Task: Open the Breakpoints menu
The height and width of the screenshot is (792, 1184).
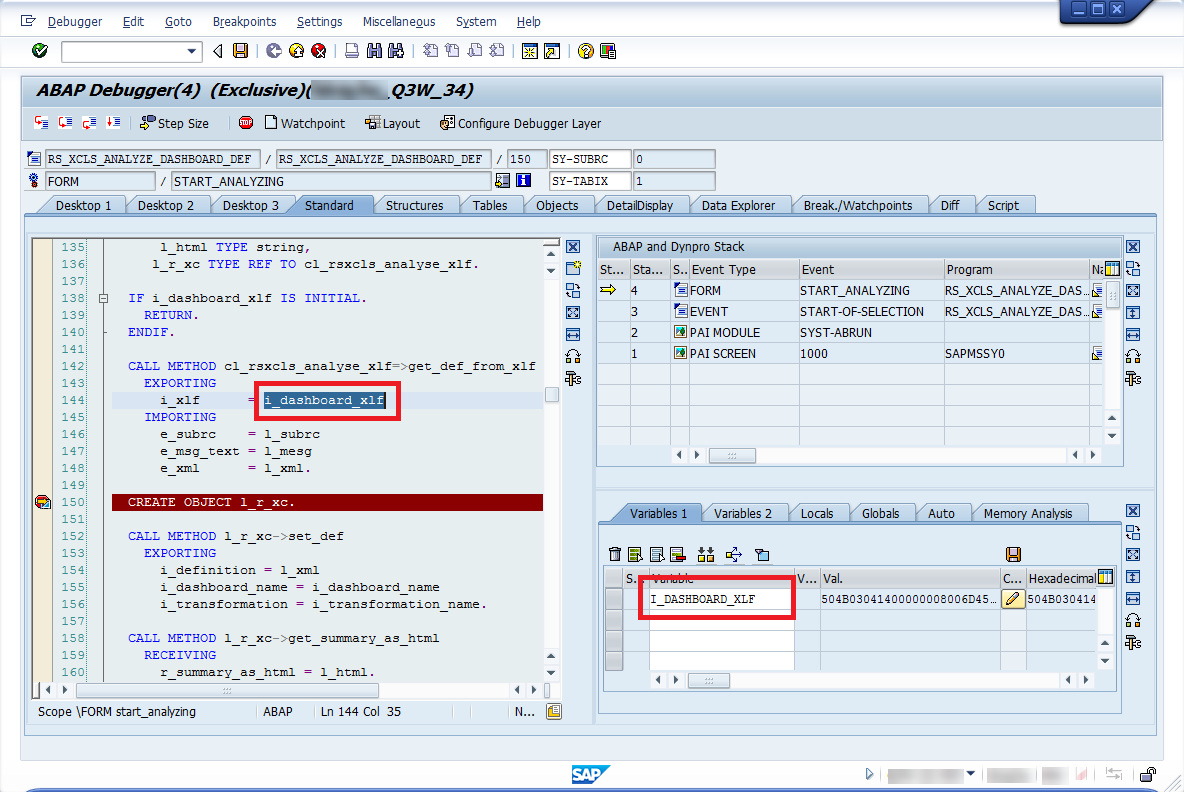Action: 244,22
